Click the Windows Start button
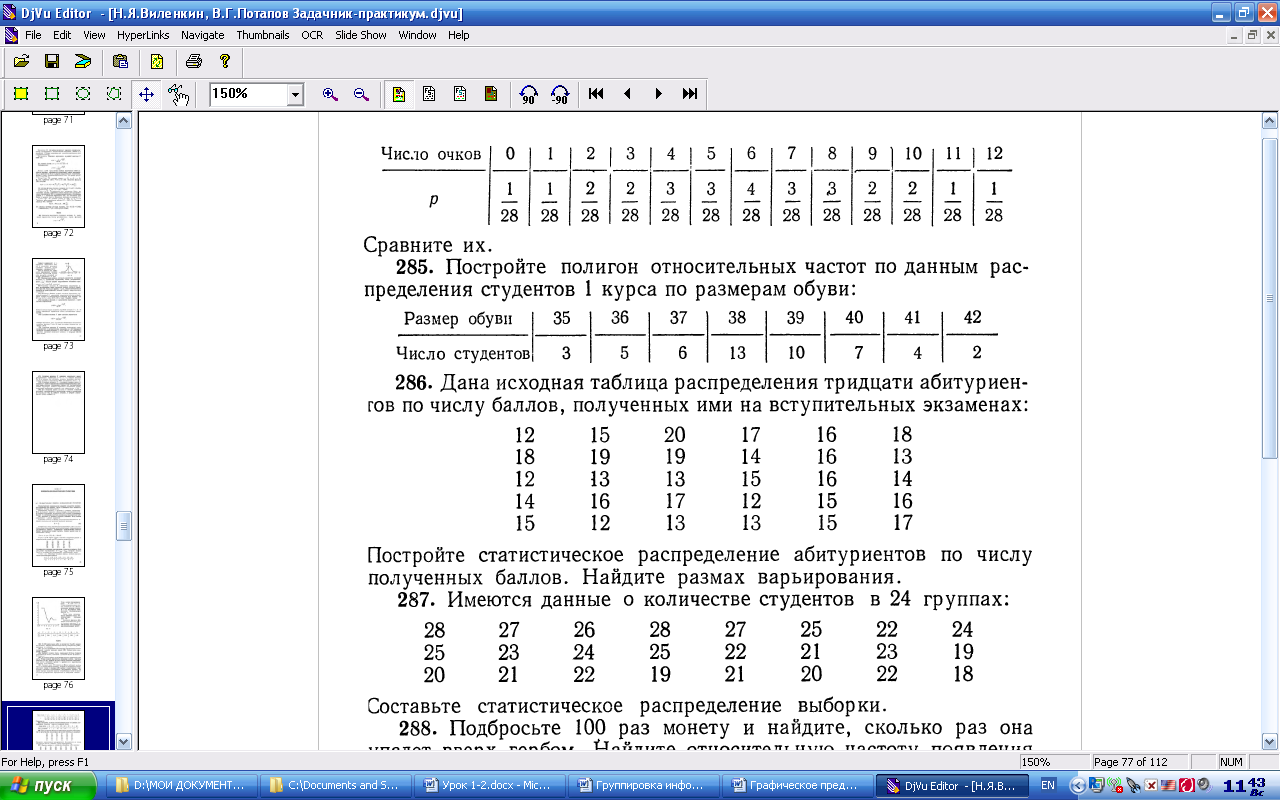1280x800 pixels. click(49, 786)
